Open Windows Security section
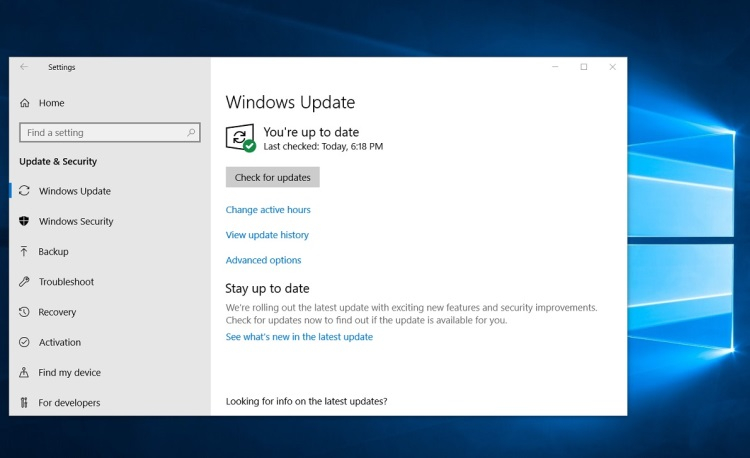The image size is (750, 458). [76, 221]
